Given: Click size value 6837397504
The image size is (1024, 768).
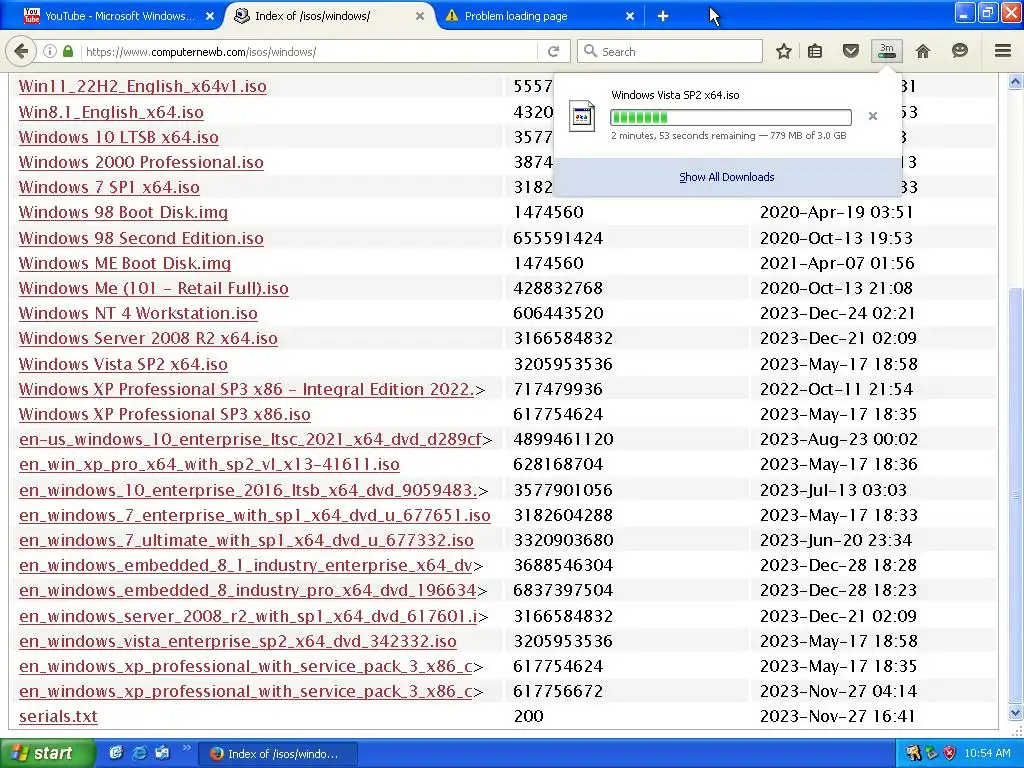Looking at the screenshot, I should click(563, 590).
